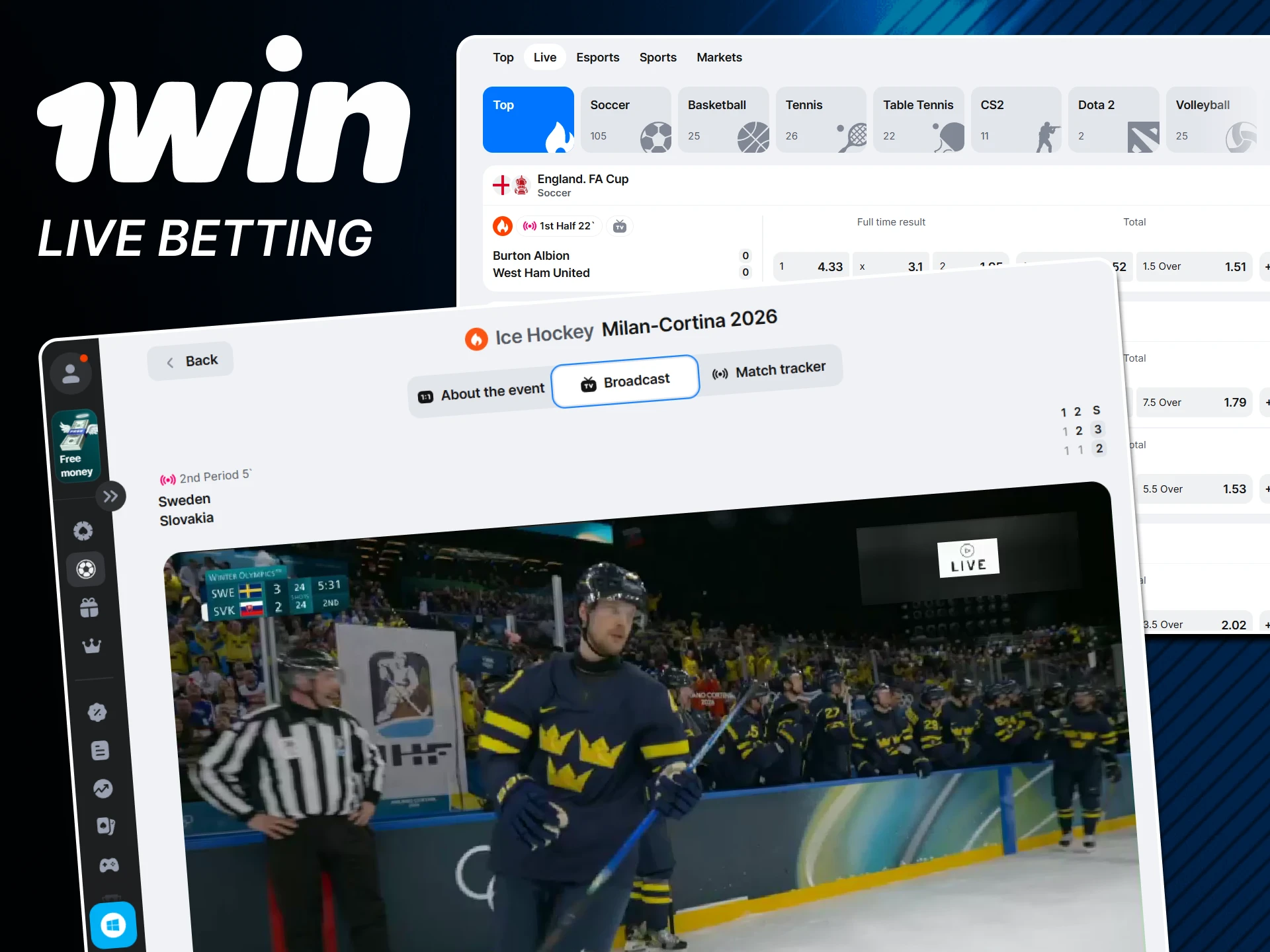Click the Windows icon at the sidebar bottom
This screenshot has width=1270, height=952.
113,924
